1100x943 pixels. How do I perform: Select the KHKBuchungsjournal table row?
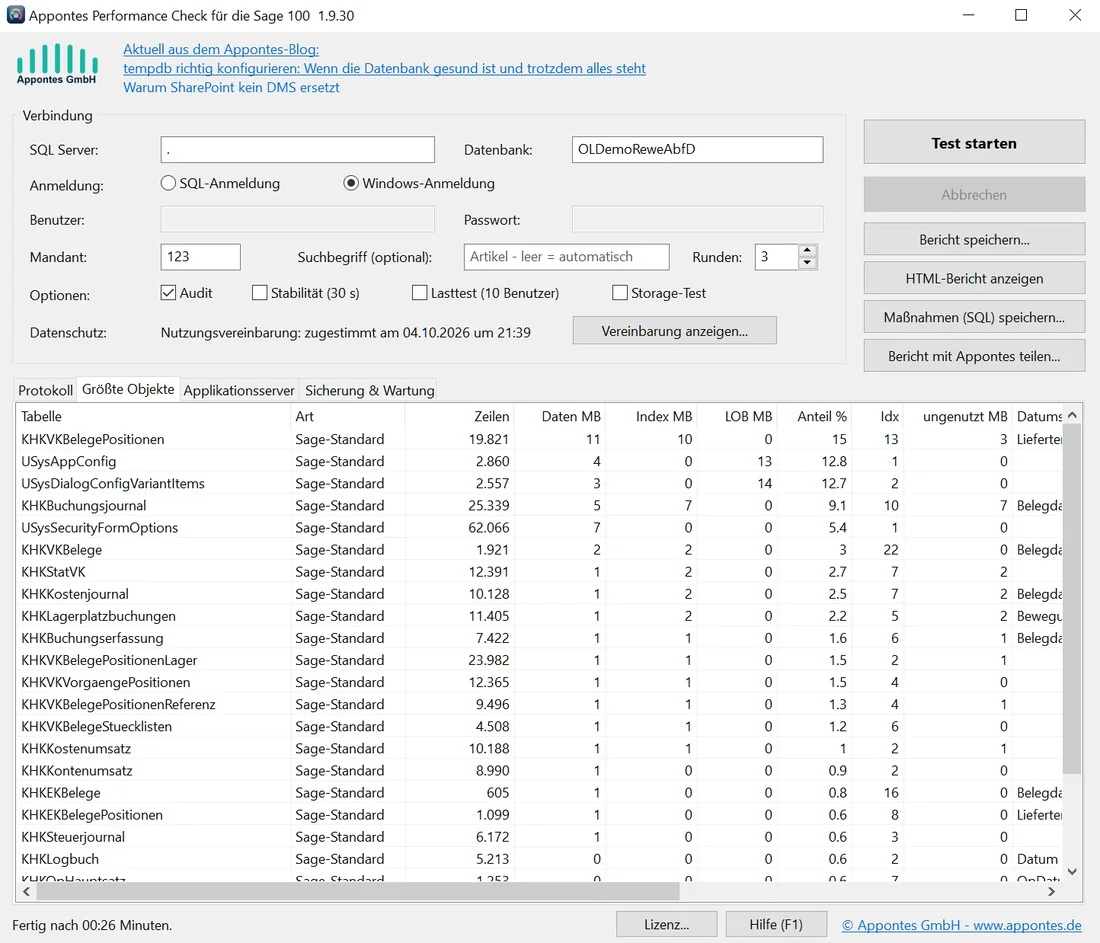[x=539, y=505]
